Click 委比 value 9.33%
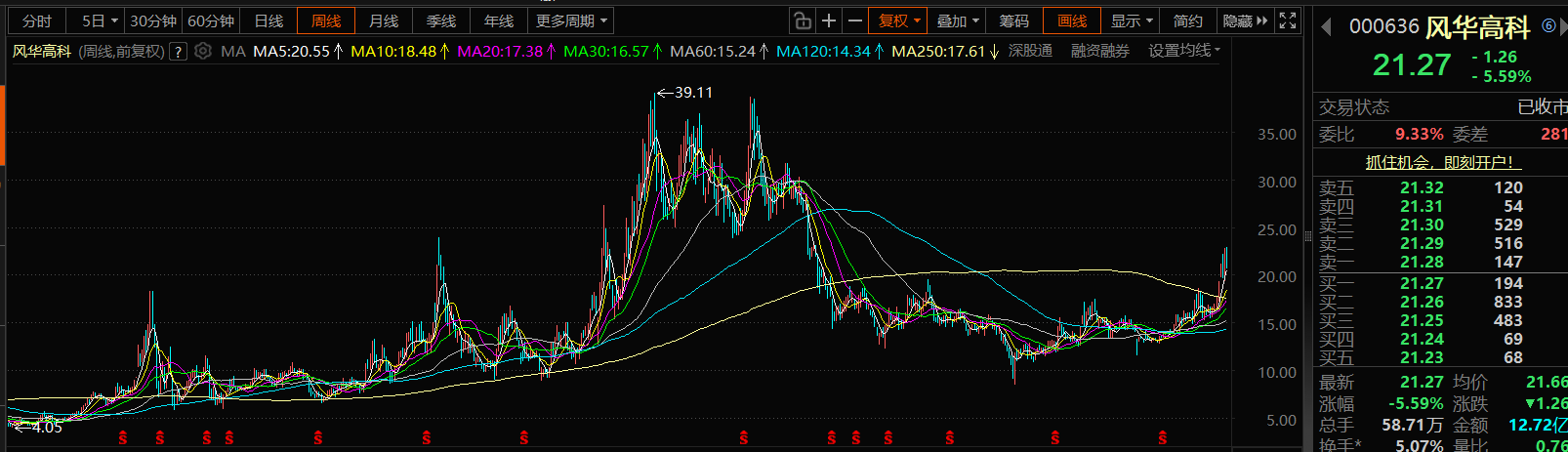Screen dimensions: 1568x452 (1419, 134)
